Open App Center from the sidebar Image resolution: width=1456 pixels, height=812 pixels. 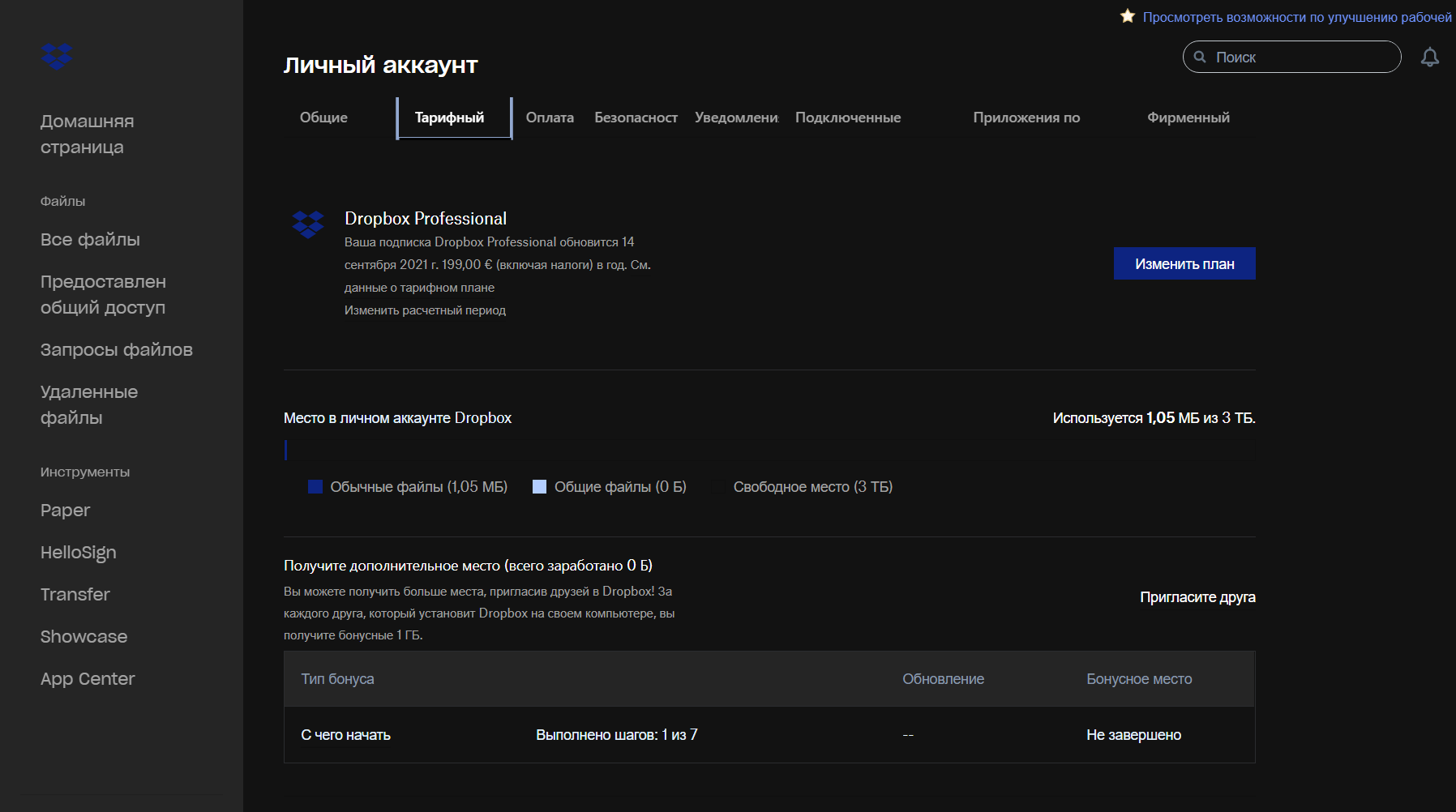(88, 679)
